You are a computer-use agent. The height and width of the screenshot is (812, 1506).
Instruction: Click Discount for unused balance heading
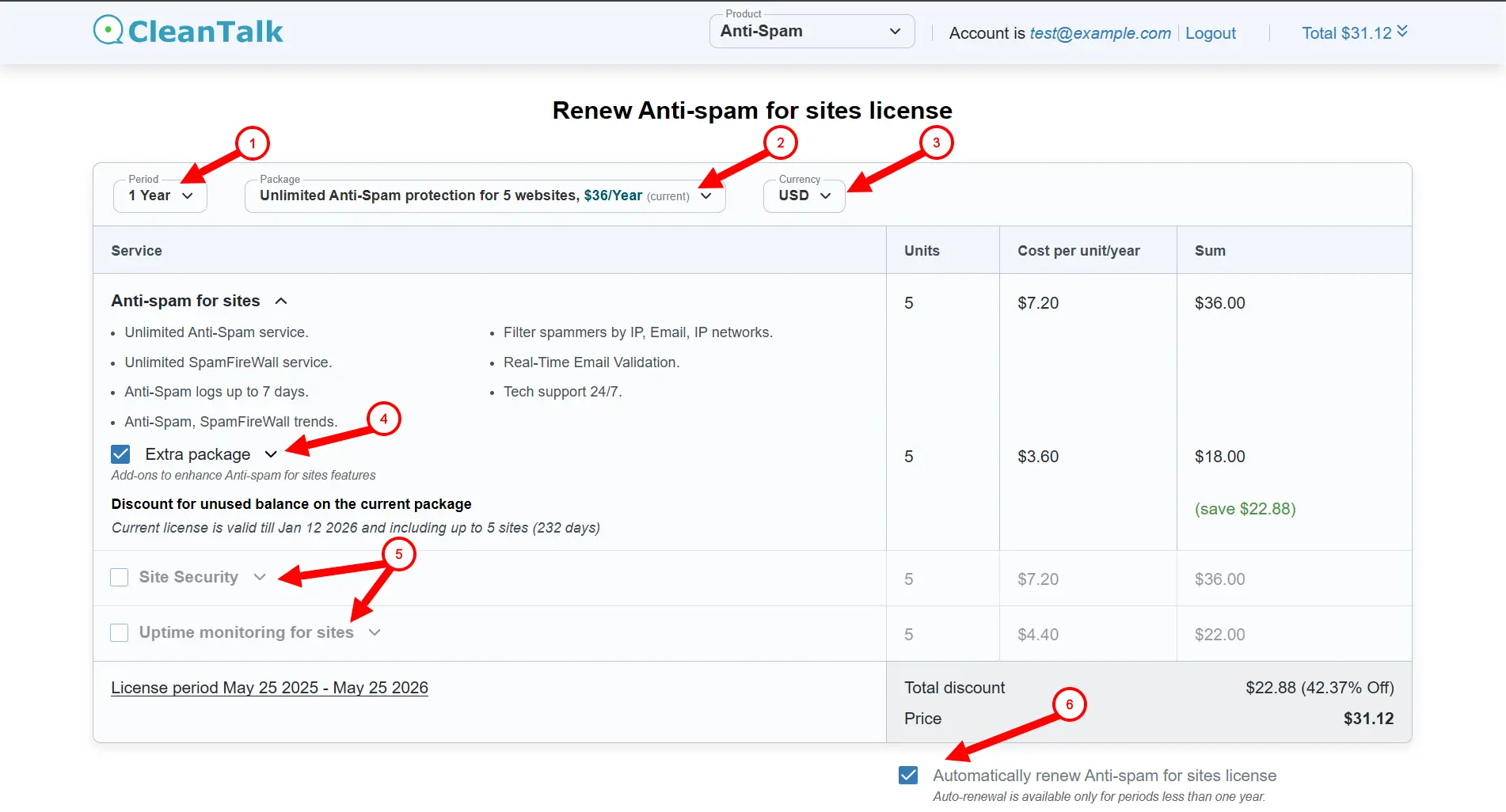[x=291, y=504]
